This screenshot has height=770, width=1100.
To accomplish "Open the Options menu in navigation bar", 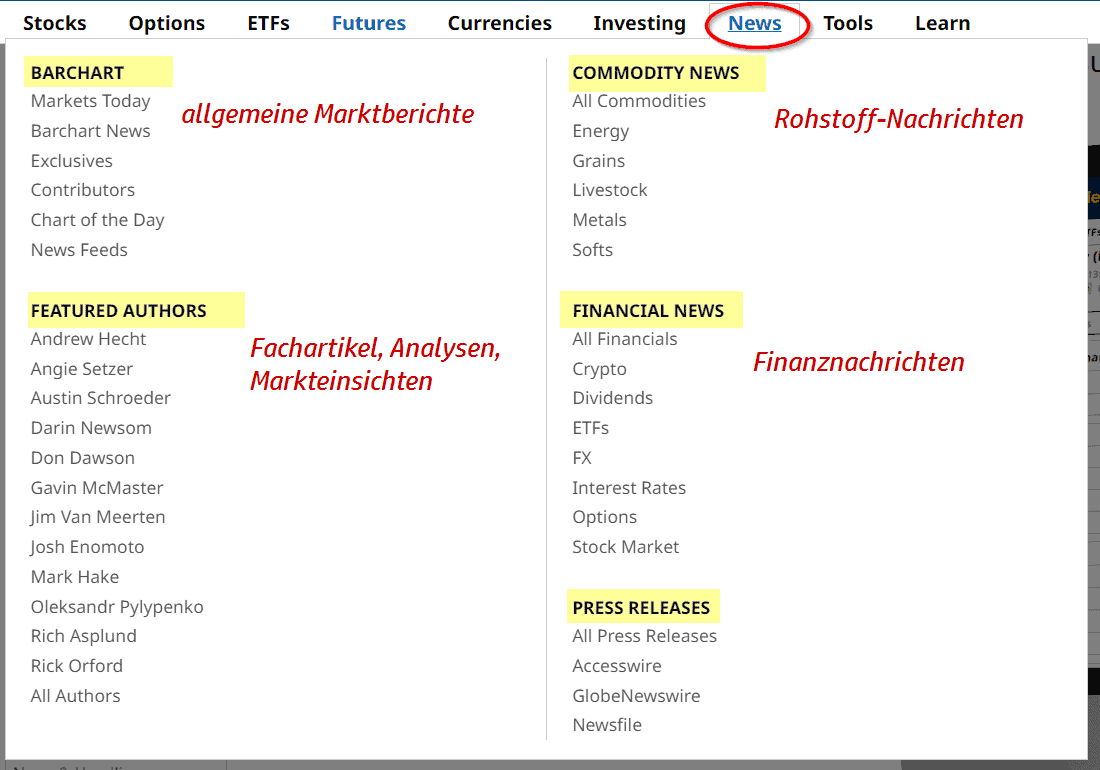I will coord(167,23).
